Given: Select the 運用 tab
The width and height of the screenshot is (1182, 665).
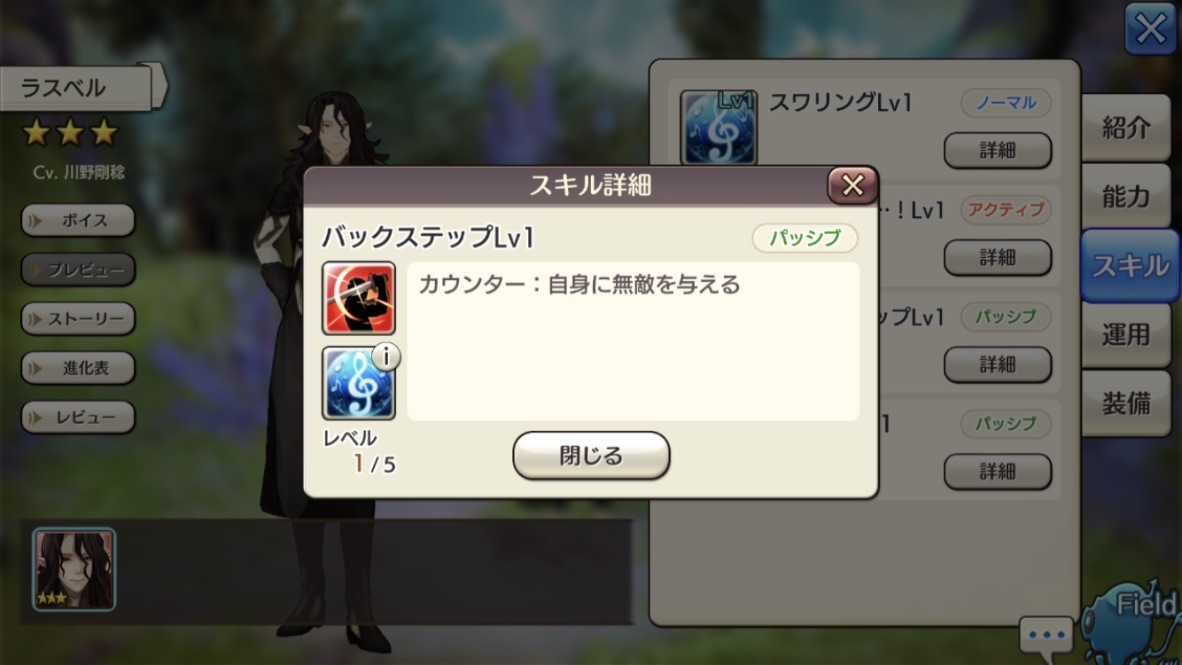Looking at the screenshot, I should pyautogui.click(x=1126, y=334).
